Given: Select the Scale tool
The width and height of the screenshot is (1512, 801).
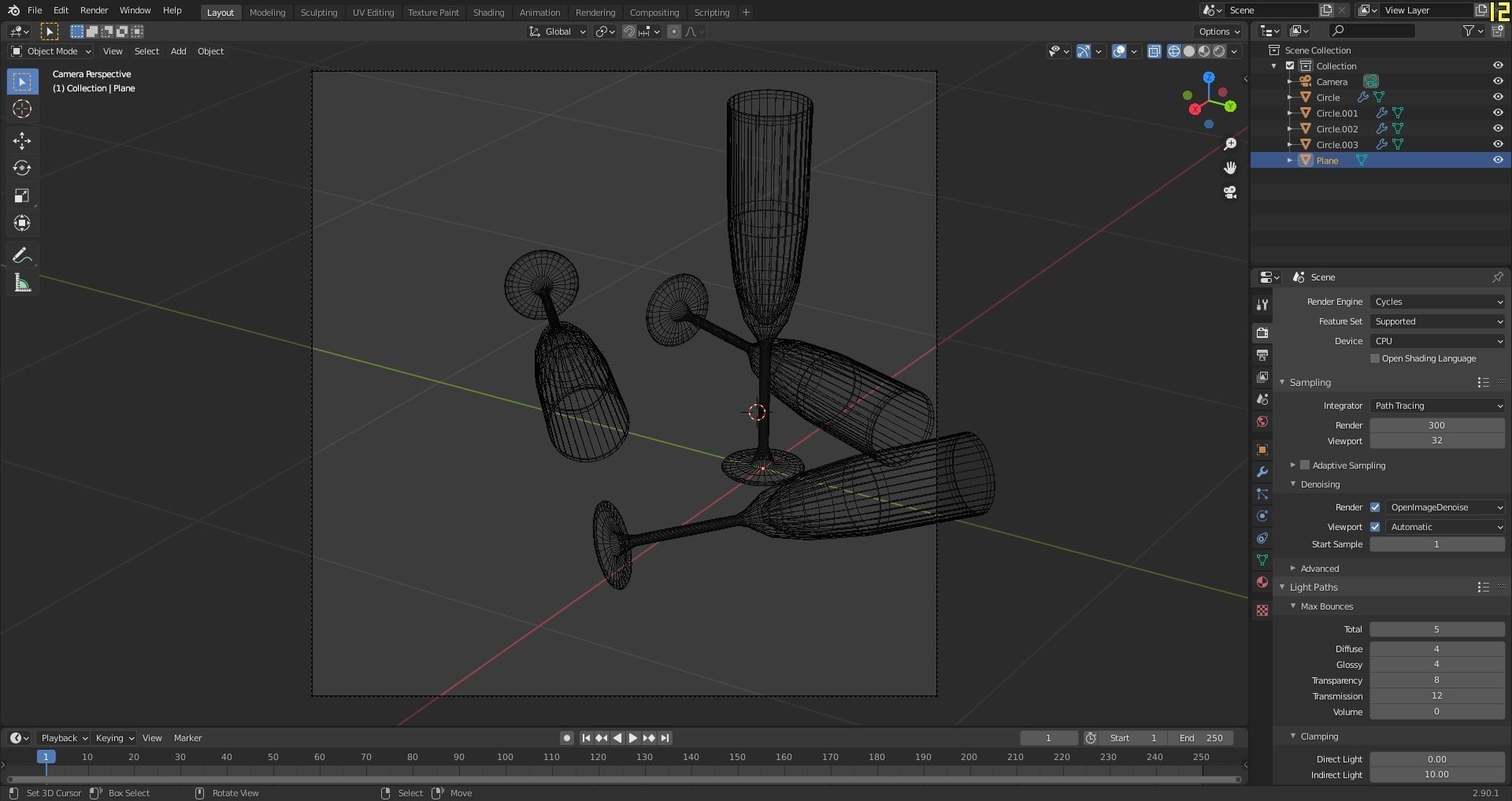Looking at the screenshot, I should pos(22,196).
